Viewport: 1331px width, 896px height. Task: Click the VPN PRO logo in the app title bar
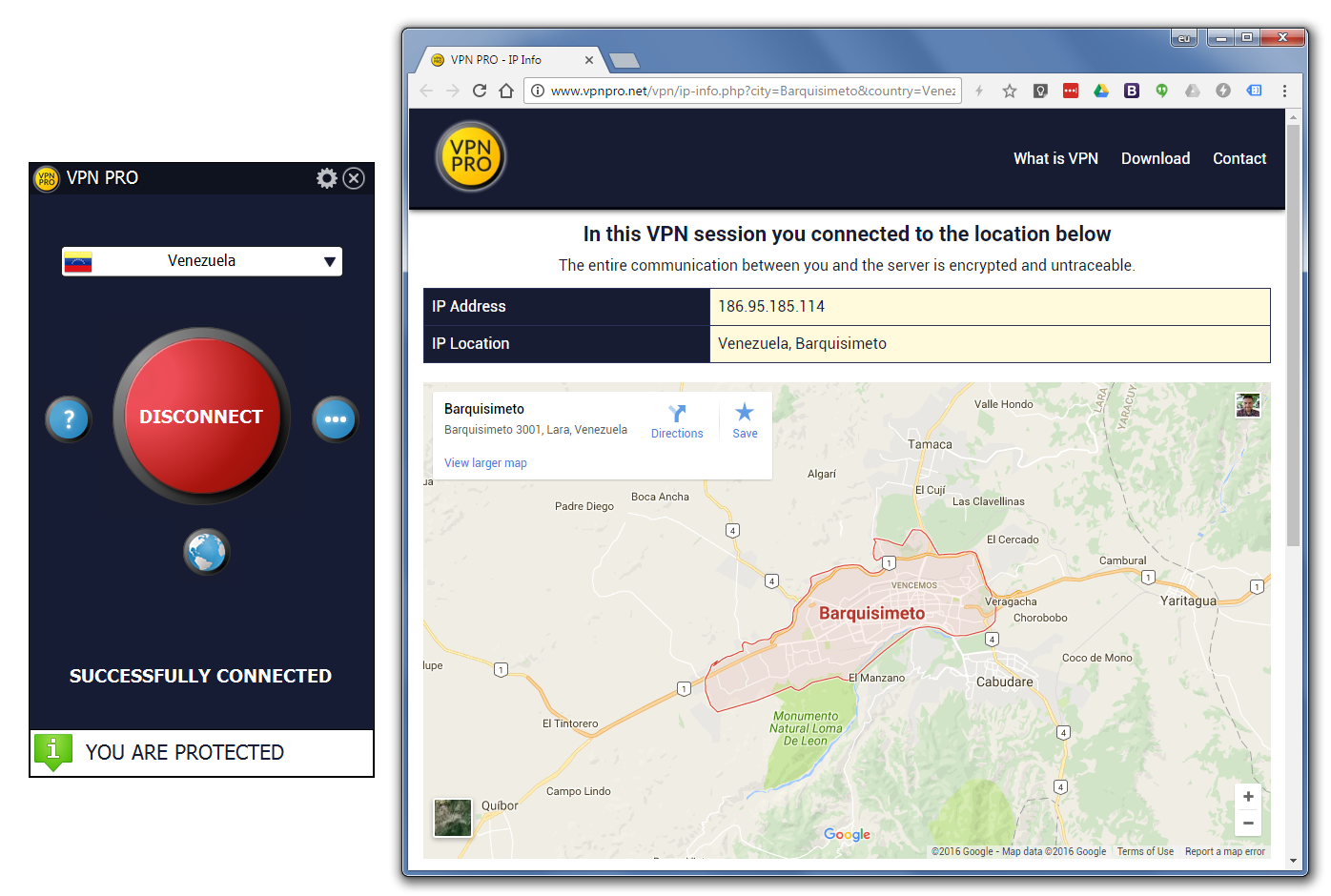pos(47,178)
